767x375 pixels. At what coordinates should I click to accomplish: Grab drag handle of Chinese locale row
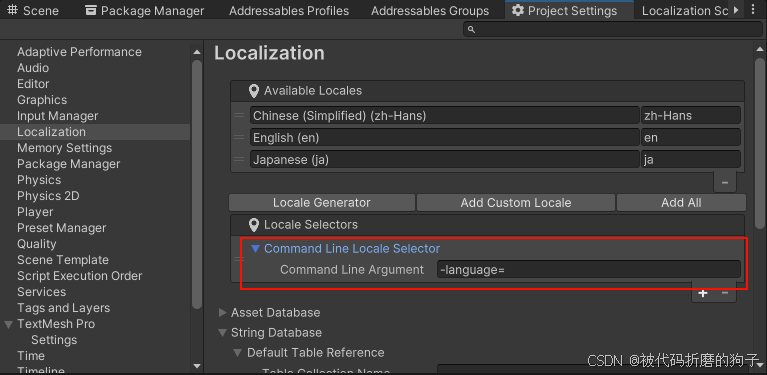click(x=239, y=116)
